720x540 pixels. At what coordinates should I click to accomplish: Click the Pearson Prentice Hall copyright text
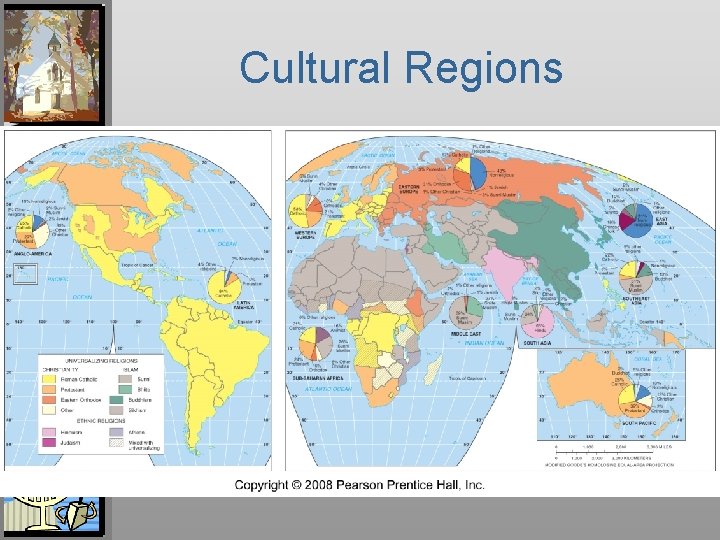(360, 485)
